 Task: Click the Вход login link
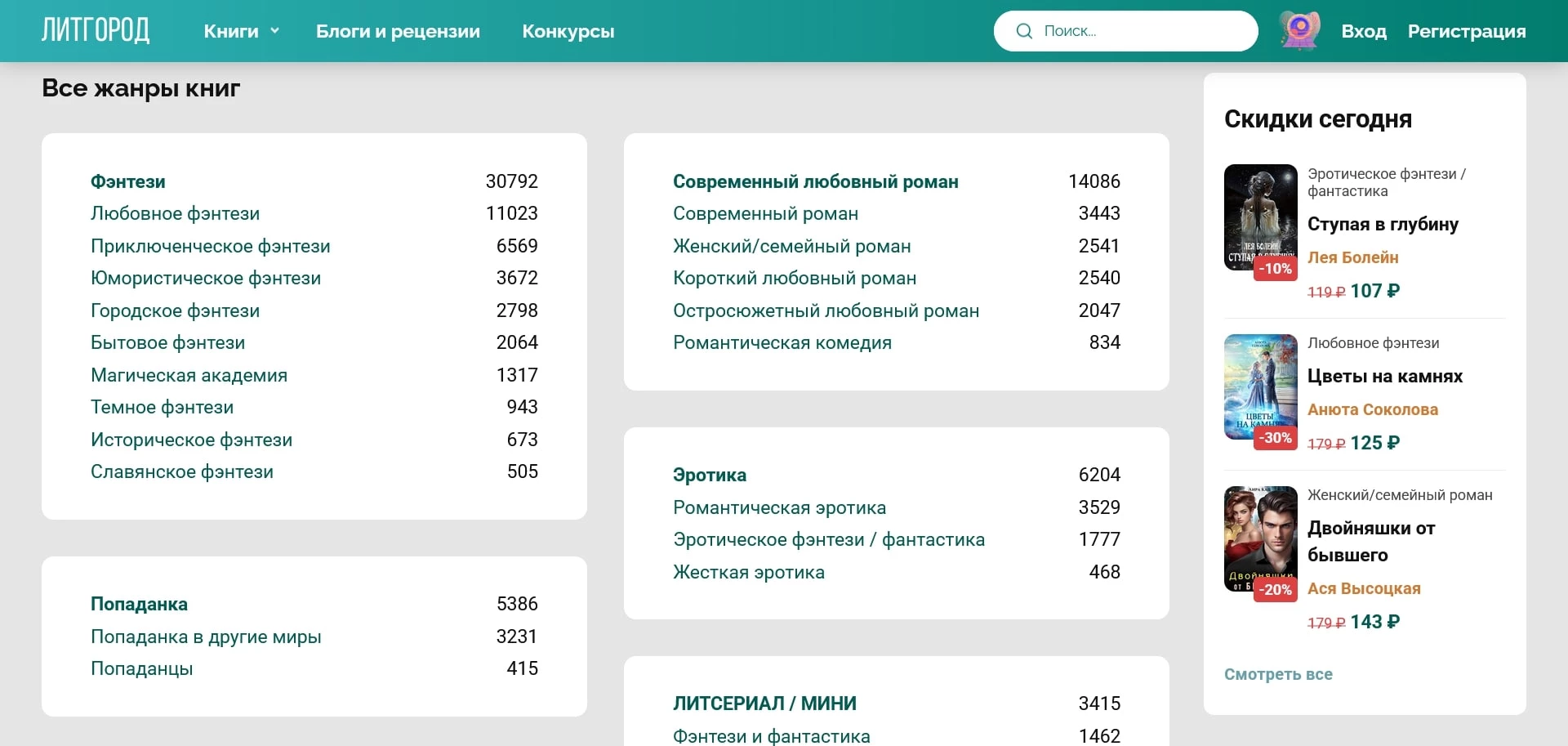[x=1363, y=31]
